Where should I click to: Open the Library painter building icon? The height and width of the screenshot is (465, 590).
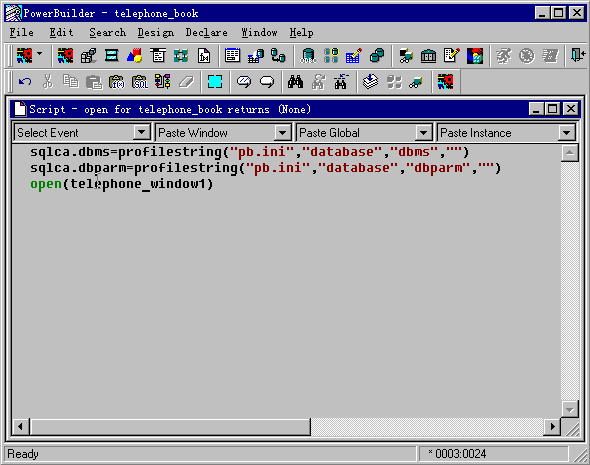(x=429, y=56)
